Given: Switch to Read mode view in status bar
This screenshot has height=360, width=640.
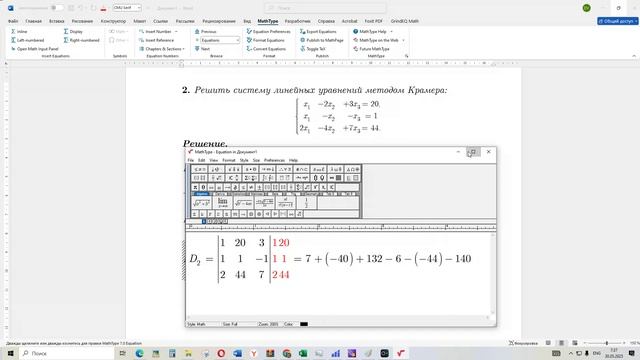Looking at the screenshot, I should pyautogui.click(x=548, y=343).
